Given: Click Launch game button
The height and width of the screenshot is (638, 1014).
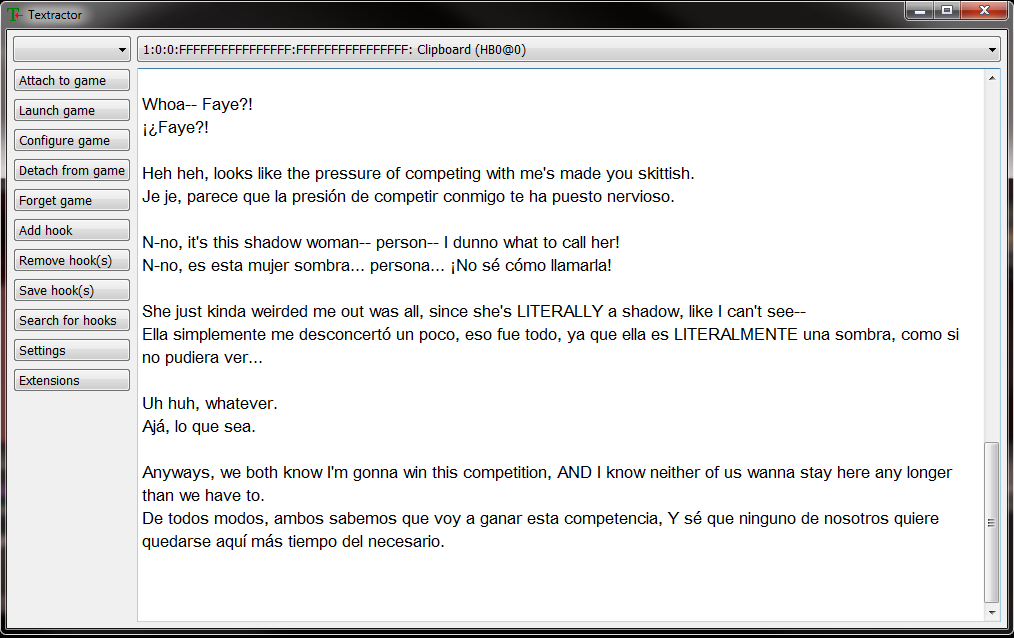Looking at the screenshot, I should click(x=72, y=111).
